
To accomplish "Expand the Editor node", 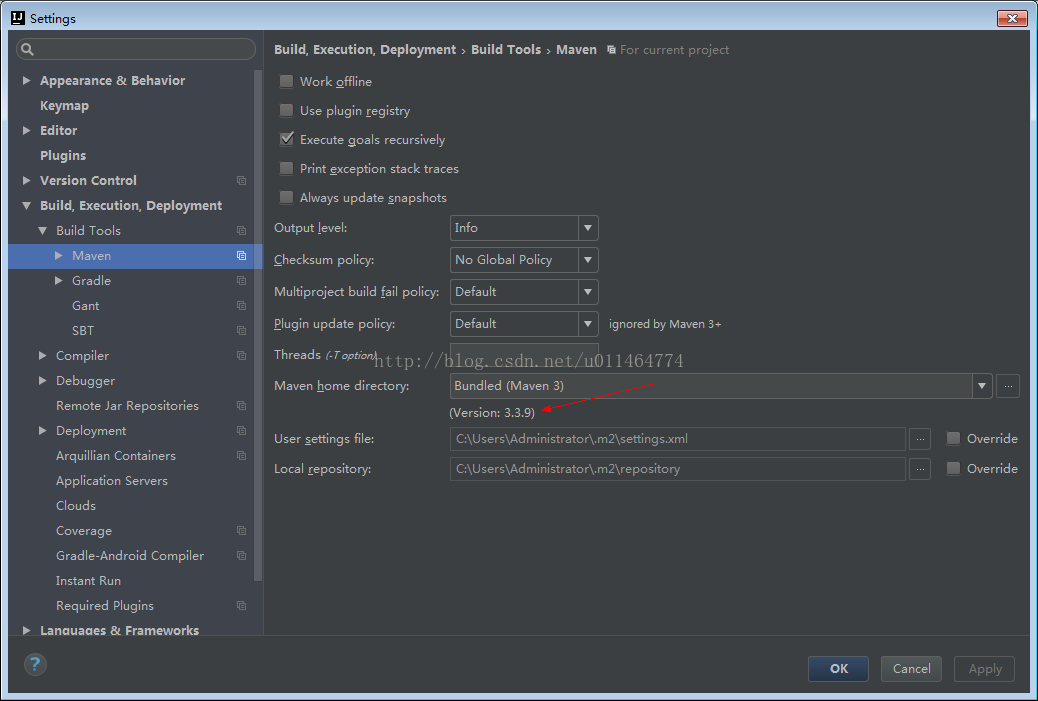I will point(26,130).
